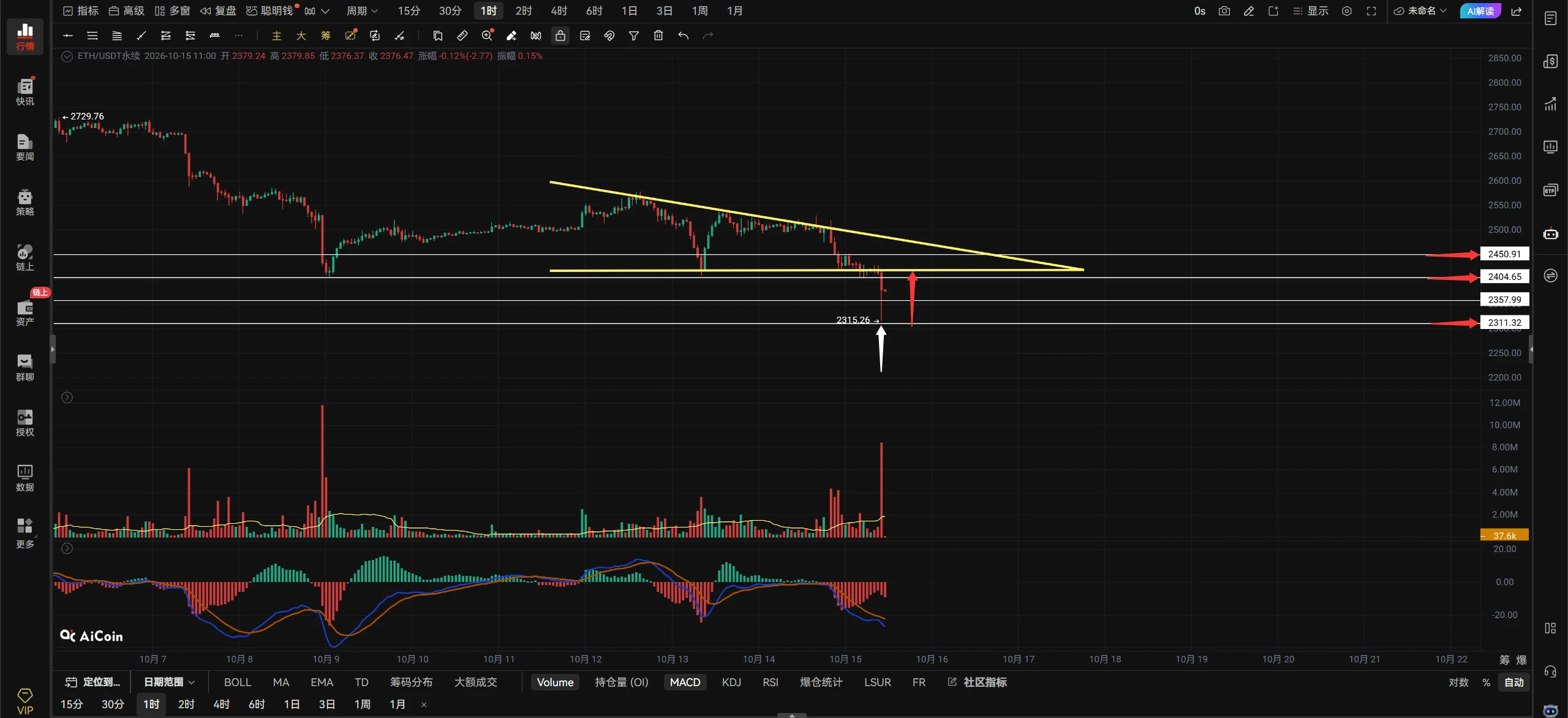Click the 2404.65 price level label

point(1504,277)
